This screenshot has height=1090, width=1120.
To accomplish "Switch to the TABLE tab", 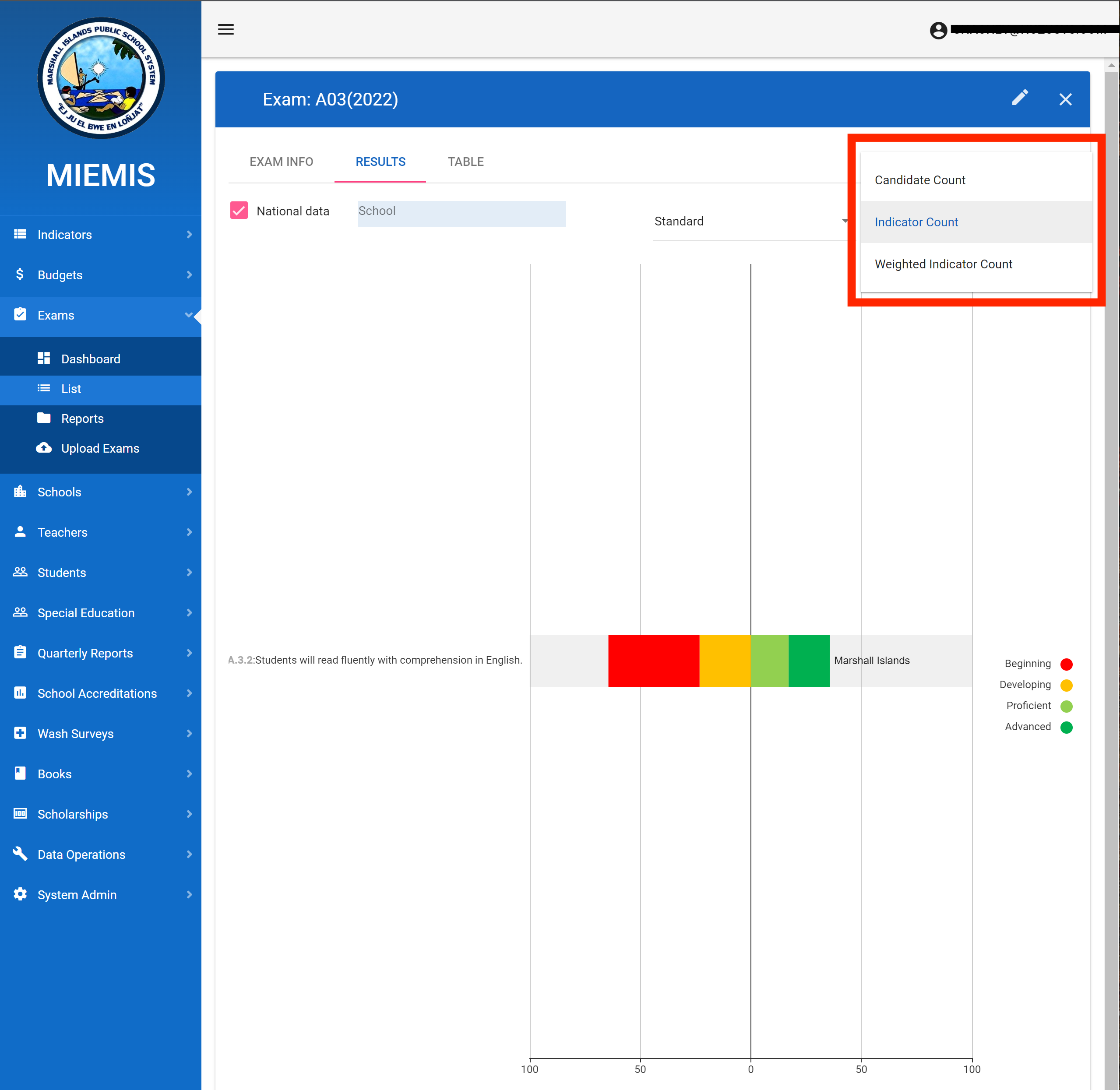I will coord(465,162).
